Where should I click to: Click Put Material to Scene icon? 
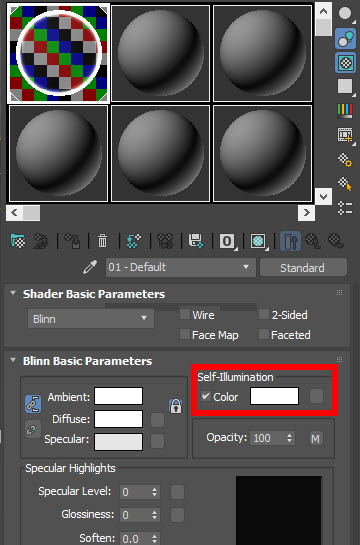(41, 241)
